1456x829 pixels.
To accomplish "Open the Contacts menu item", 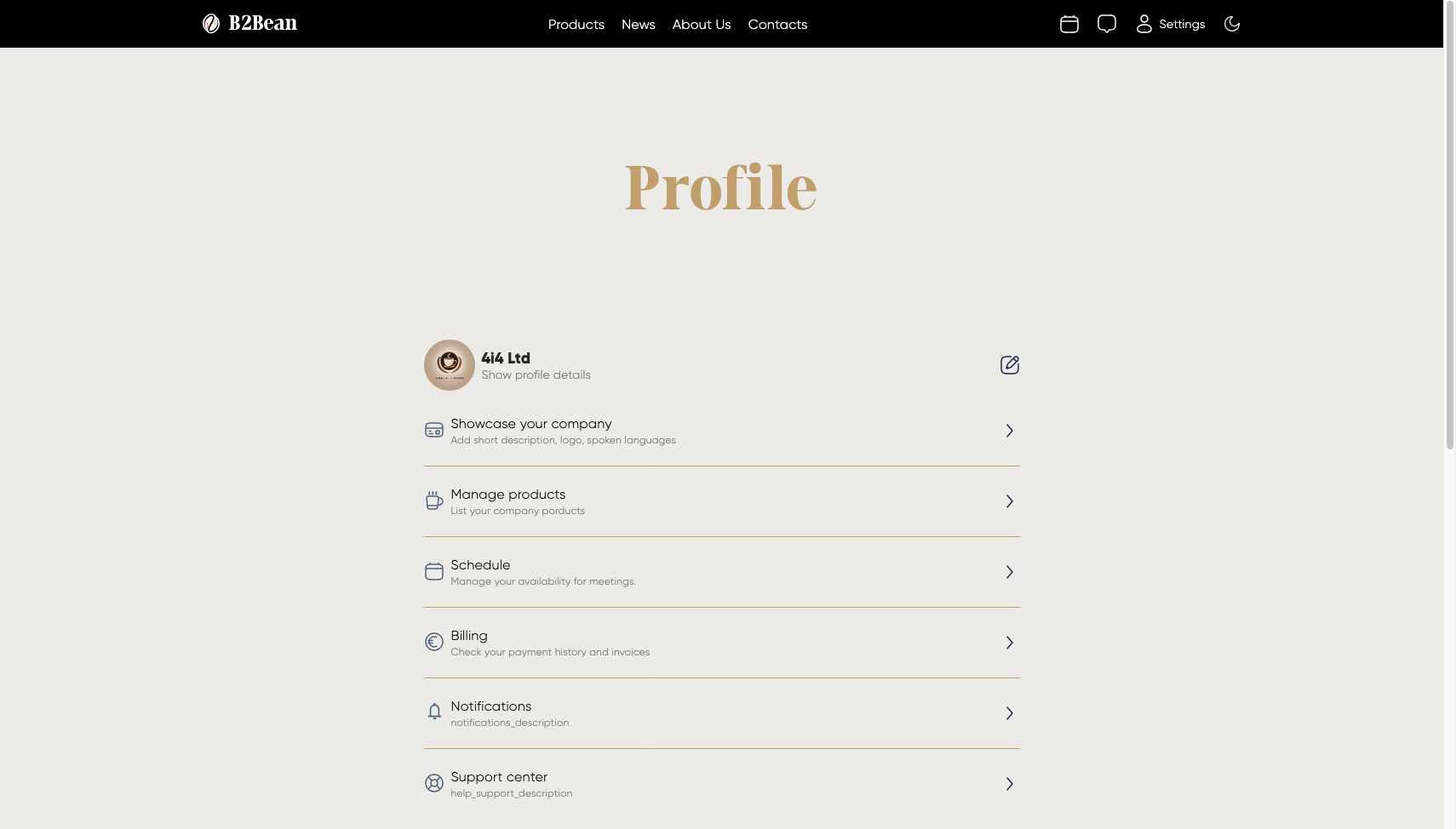I will [777, 24].
